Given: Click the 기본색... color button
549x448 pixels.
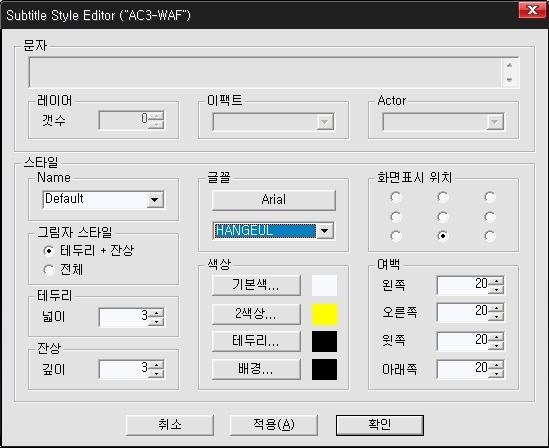Looking at the screenshot, I should click(256, 285).
